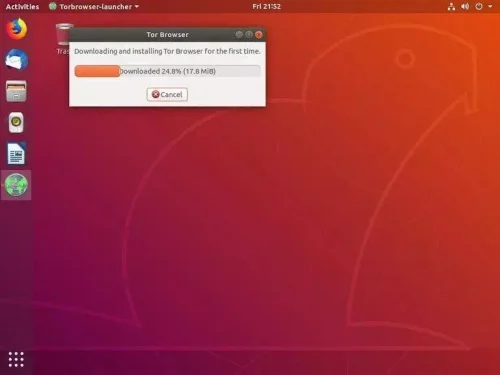Image resolution: width=500 pixels, height=375 pixels.
Task: Open Rhythmbox music player in dock
Action: pos(16,122)
